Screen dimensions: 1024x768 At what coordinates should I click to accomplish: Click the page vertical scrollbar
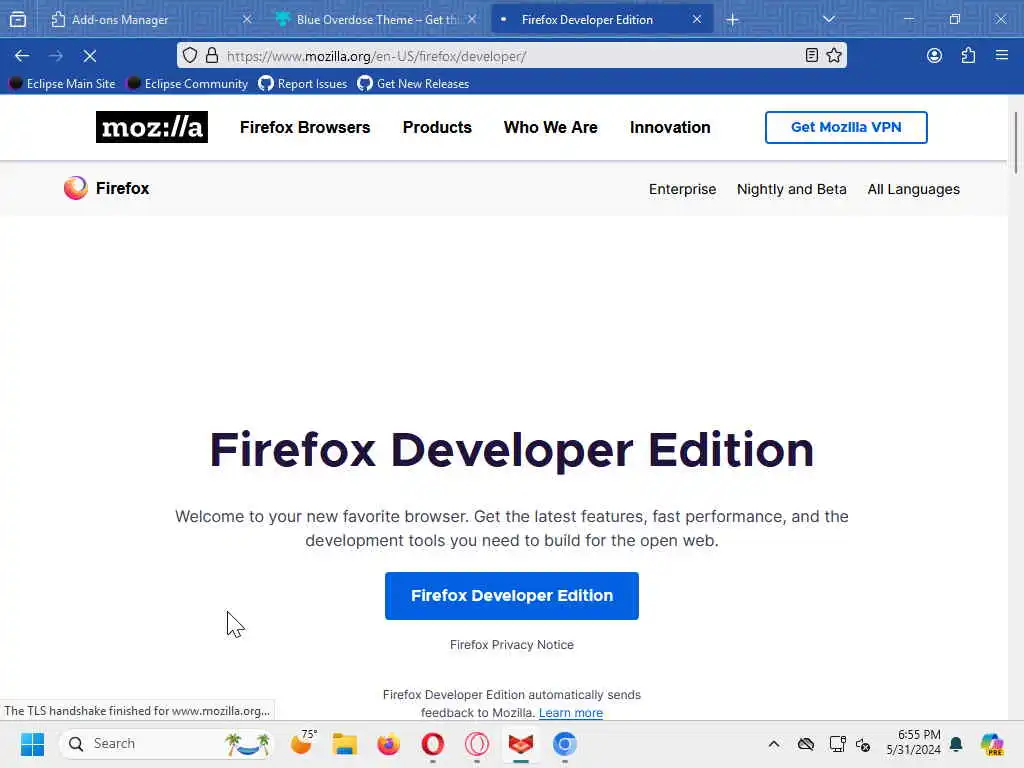1016,144
